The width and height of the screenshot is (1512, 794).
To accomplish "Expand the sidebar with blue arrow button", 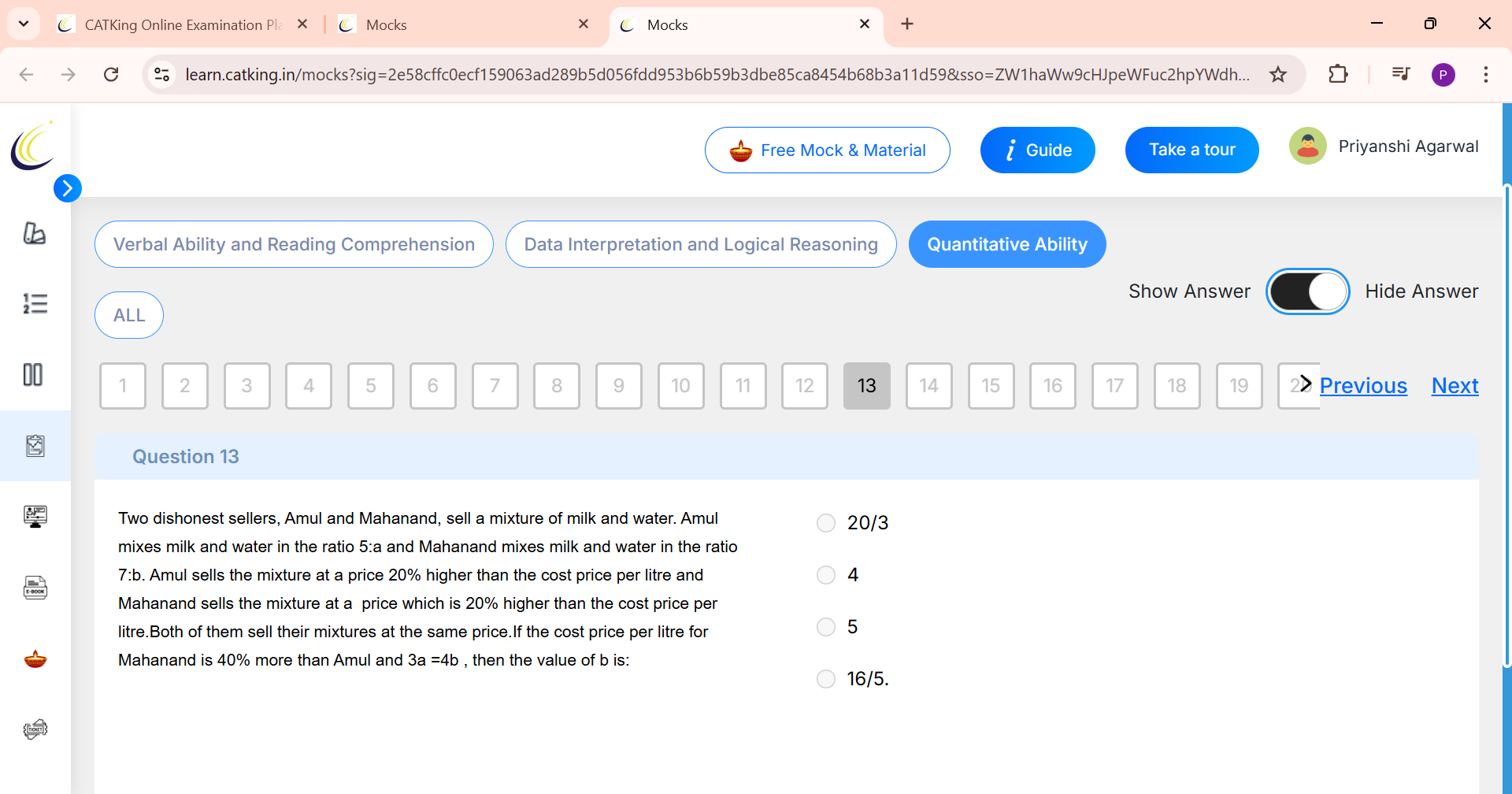I will 68,188.
